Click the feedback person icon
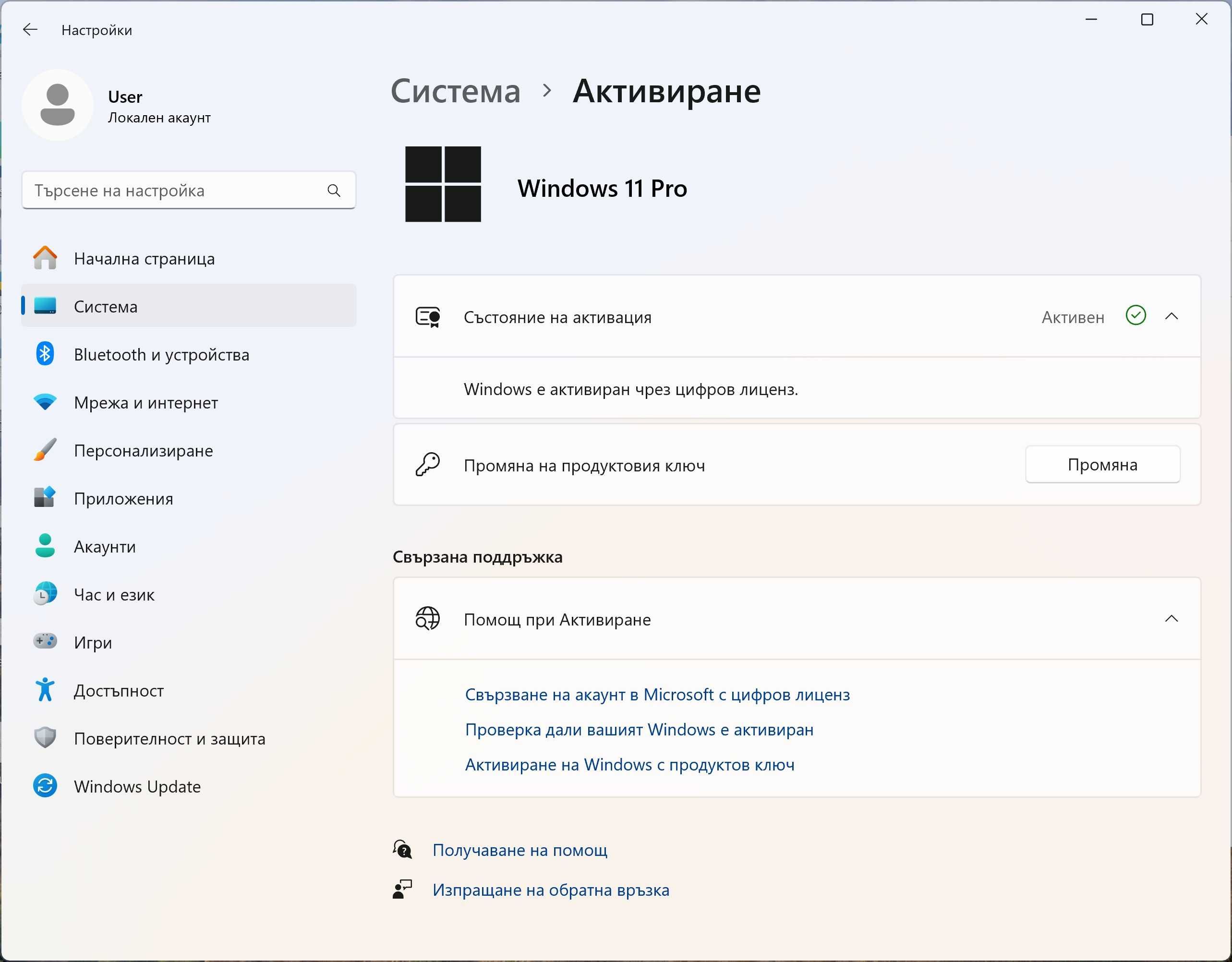The height and width of the screenshot is (962, 1232). (x=403, y=889)
